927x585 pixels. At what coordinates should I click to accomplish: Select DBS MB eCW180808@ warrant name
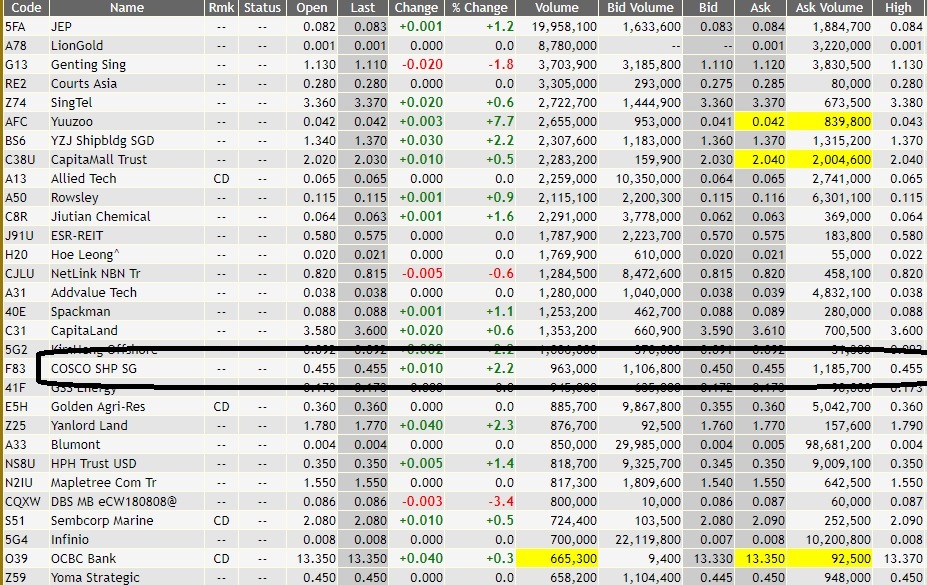tap(114, 502)
